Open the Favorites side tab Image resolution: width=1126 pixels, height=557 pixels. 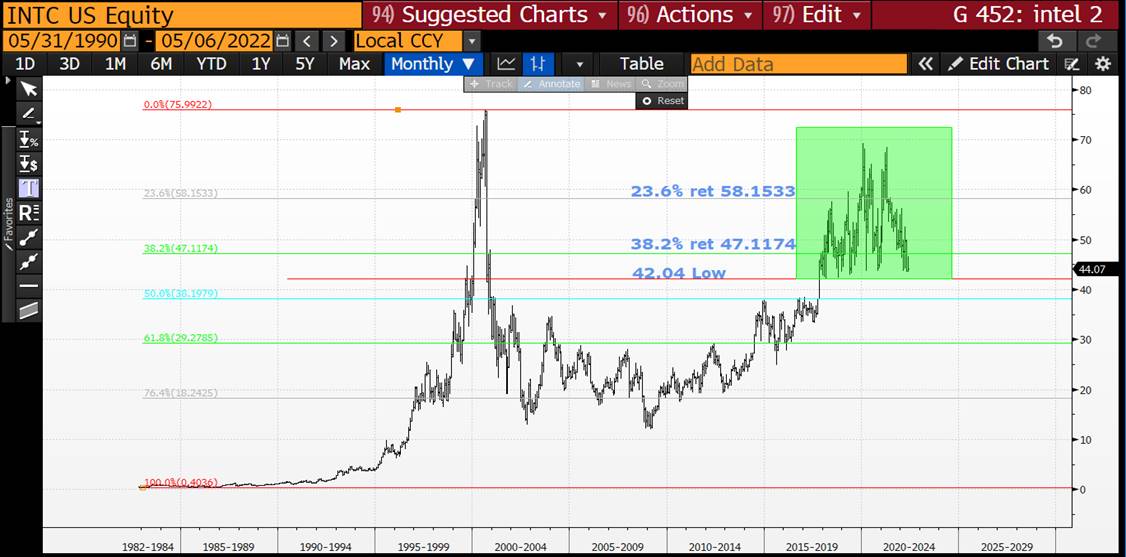tap(9, 223)
